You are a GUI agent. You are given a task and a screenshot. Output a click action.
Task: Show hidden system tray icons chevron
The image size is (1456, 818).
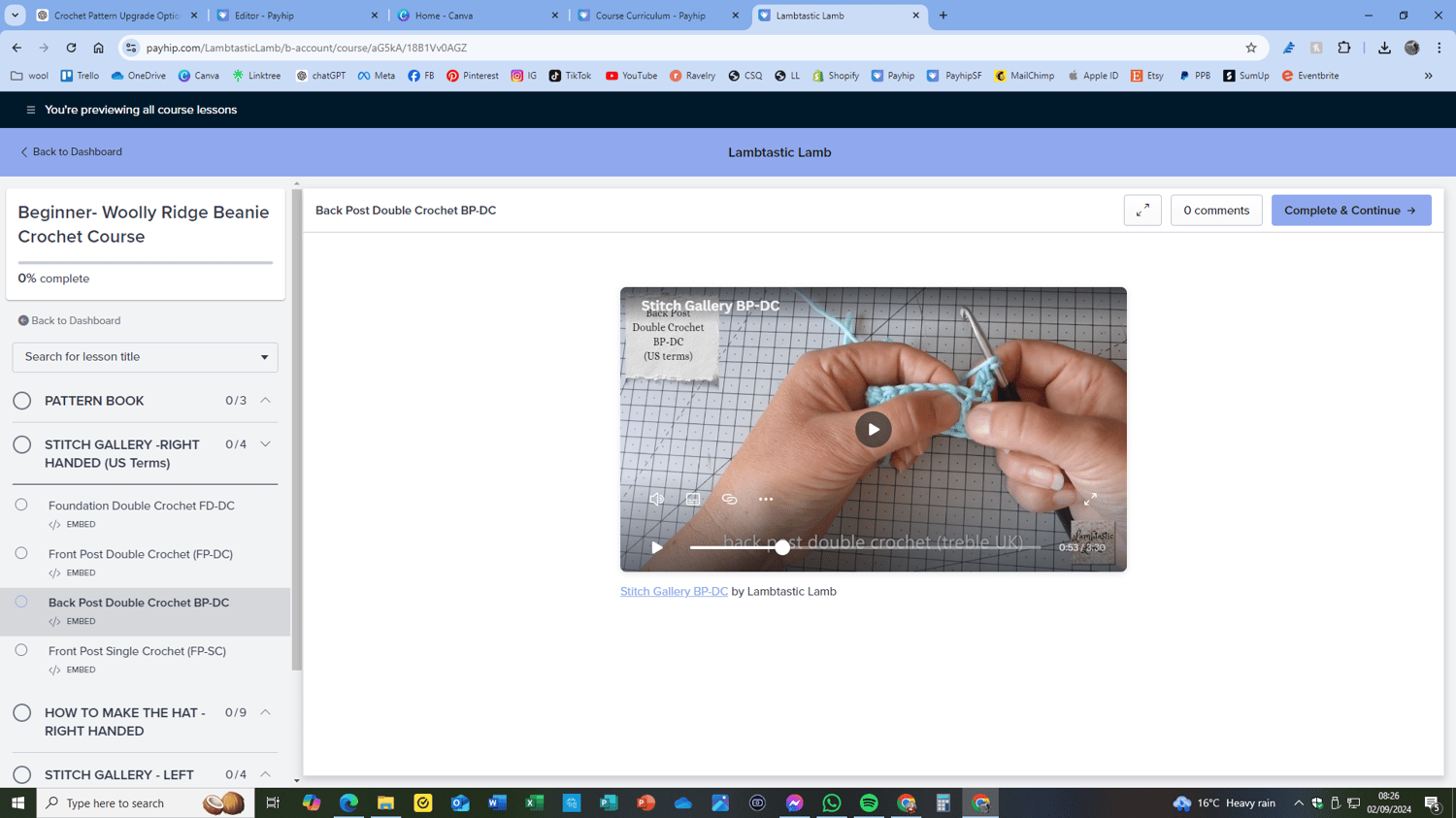(1298, 802)
